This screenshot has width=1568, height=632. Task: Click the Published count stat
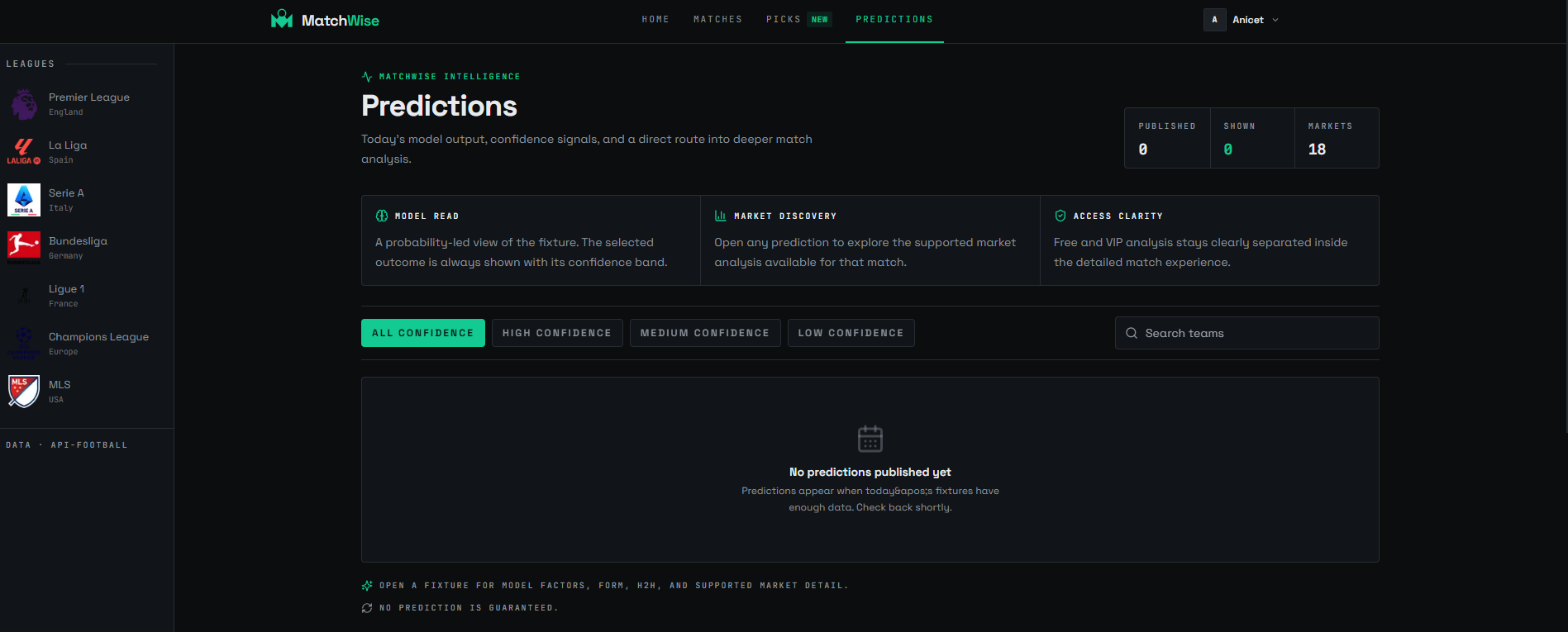point(1167,138)
